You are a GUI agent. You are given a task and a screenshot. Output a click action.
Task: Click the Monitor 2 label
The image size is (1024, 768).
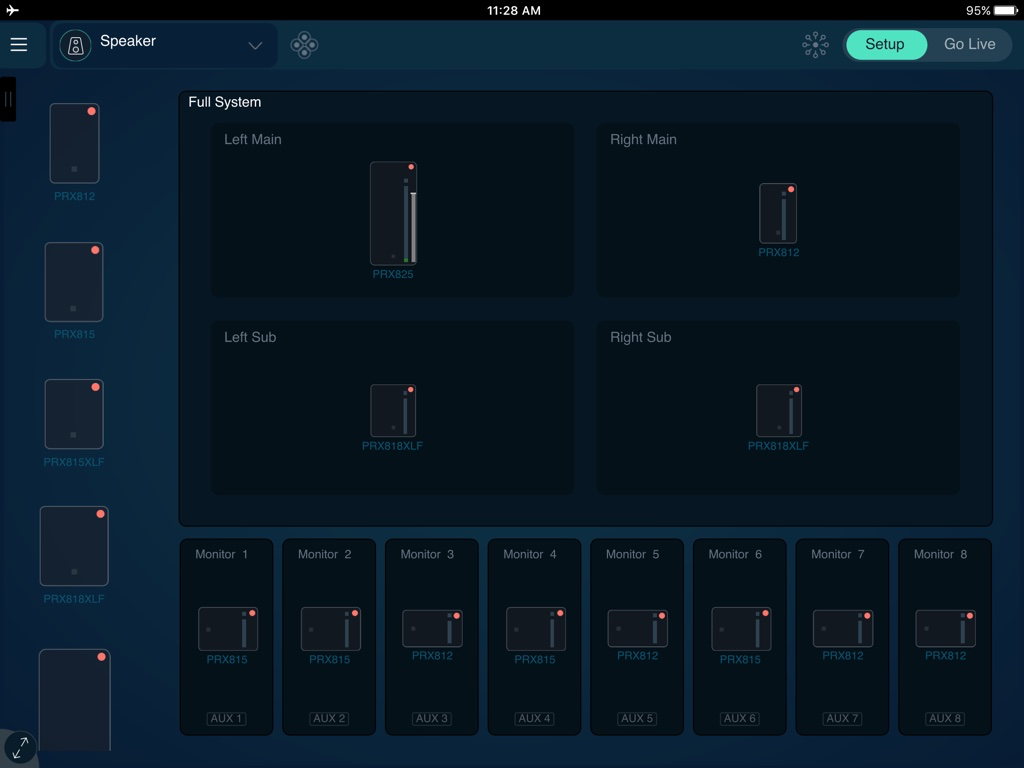click(x=325, y=554)
